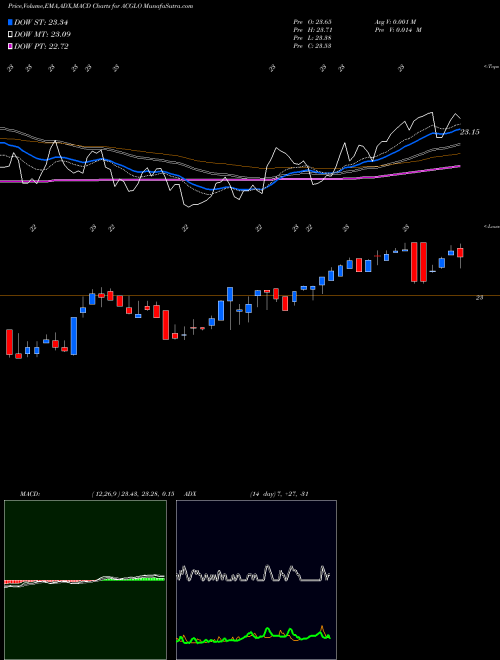The height and width of the screenshot is (660, 500).
Task: Click the MACD (12,26,9) values text
Action: (x=133, y=494)
